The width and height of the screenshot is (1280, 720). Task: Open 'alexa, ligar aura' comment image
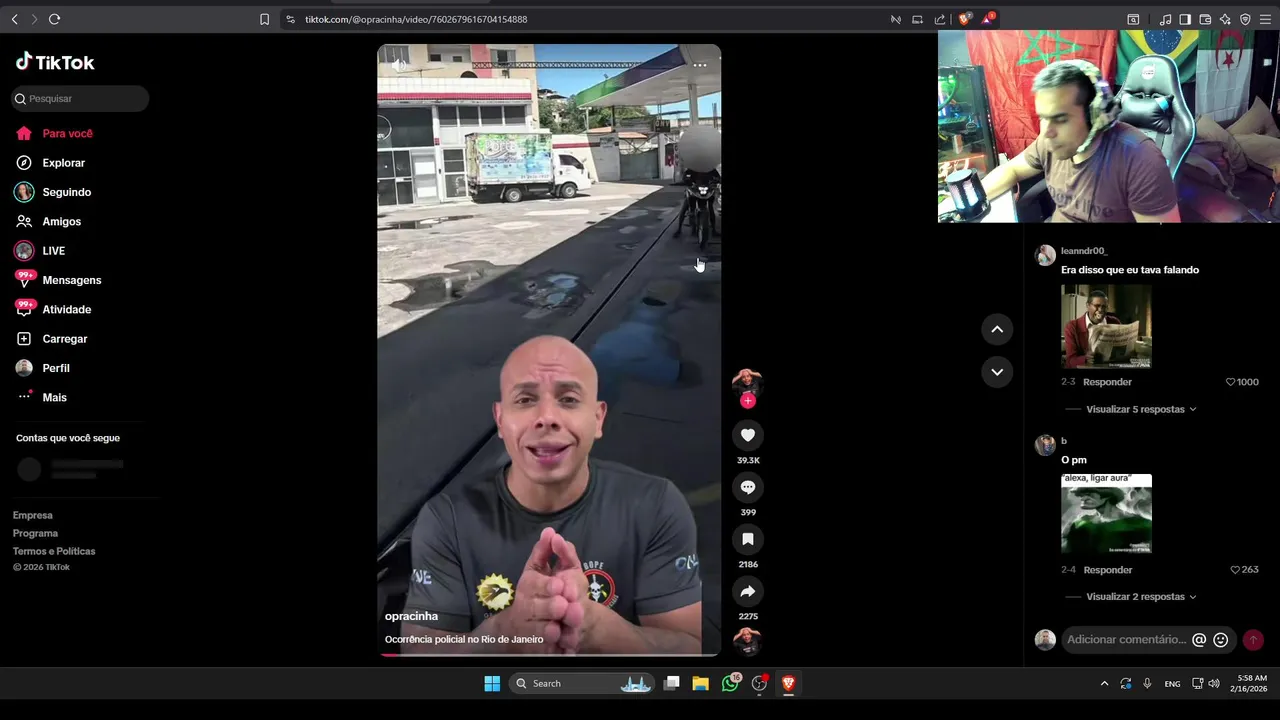(1106, 514)
